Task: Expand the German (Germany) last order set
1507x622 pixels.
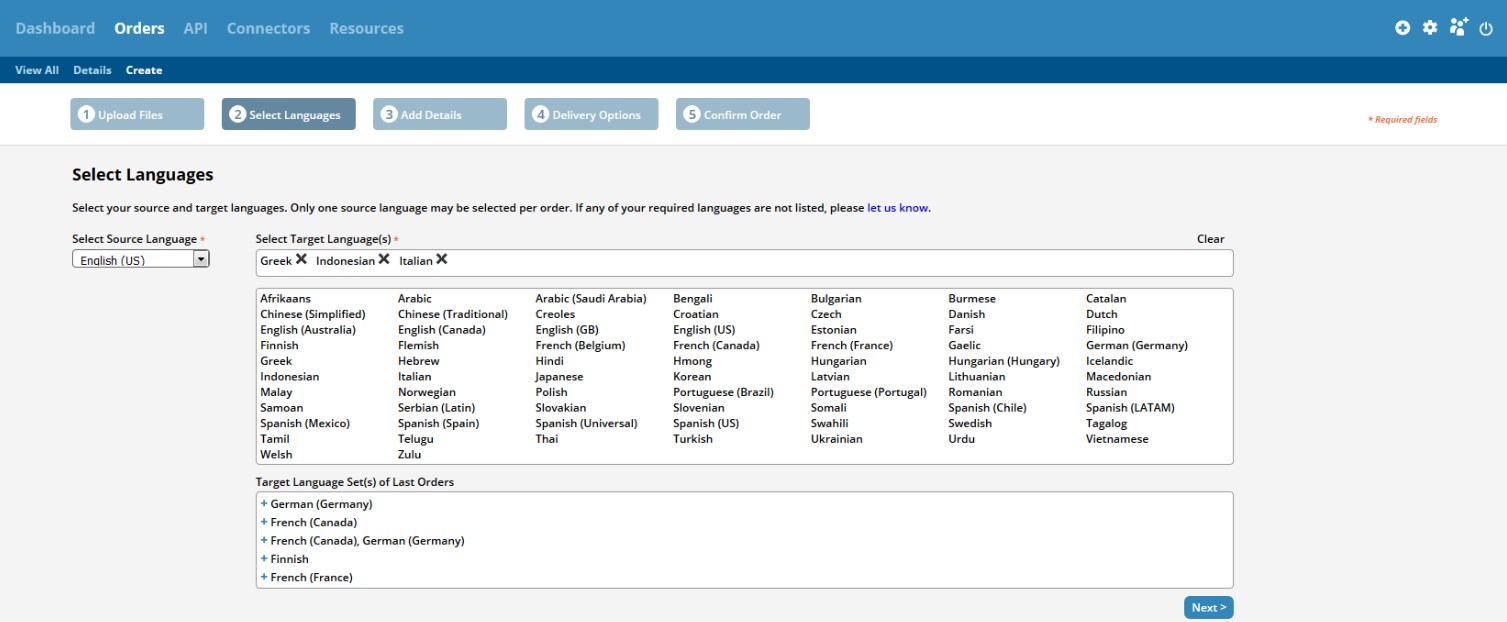Action: coord(264,504)
